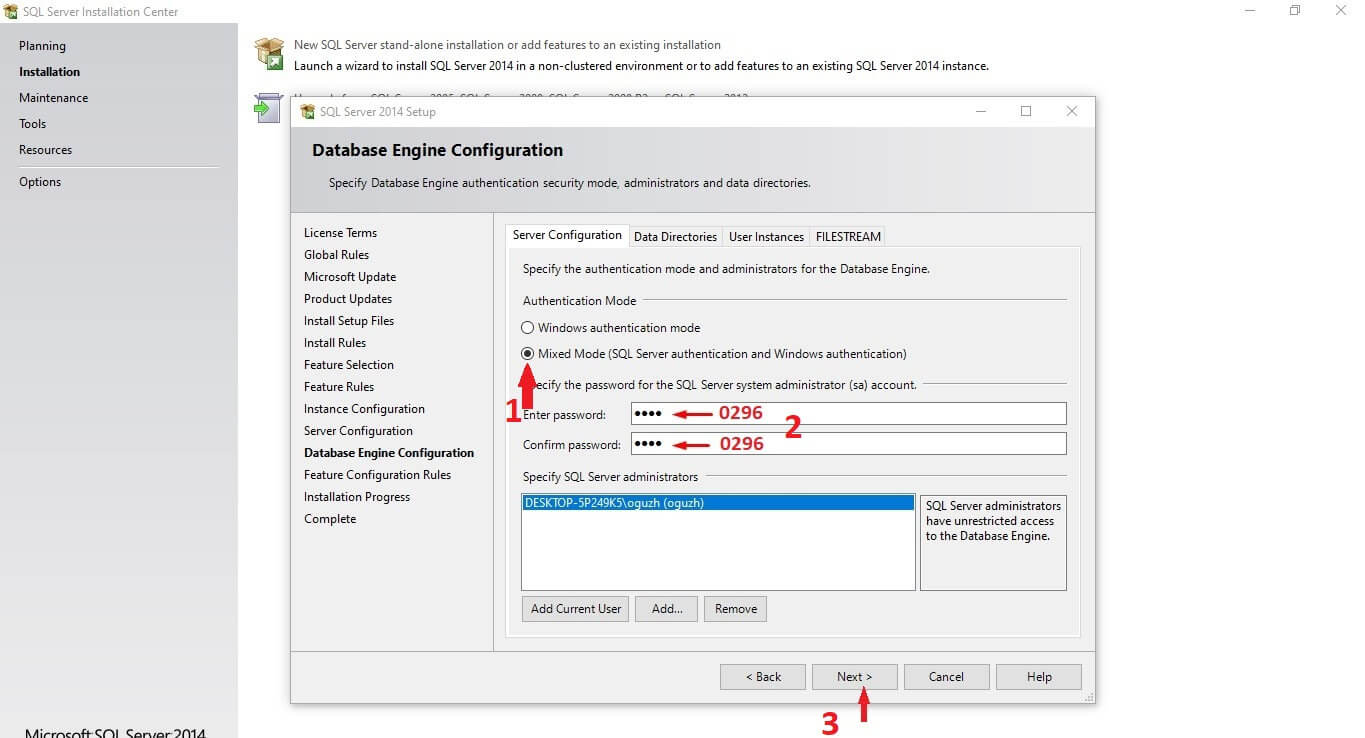
Task: Click Feature Configuration Rules step
Action: tap(377, 475)
